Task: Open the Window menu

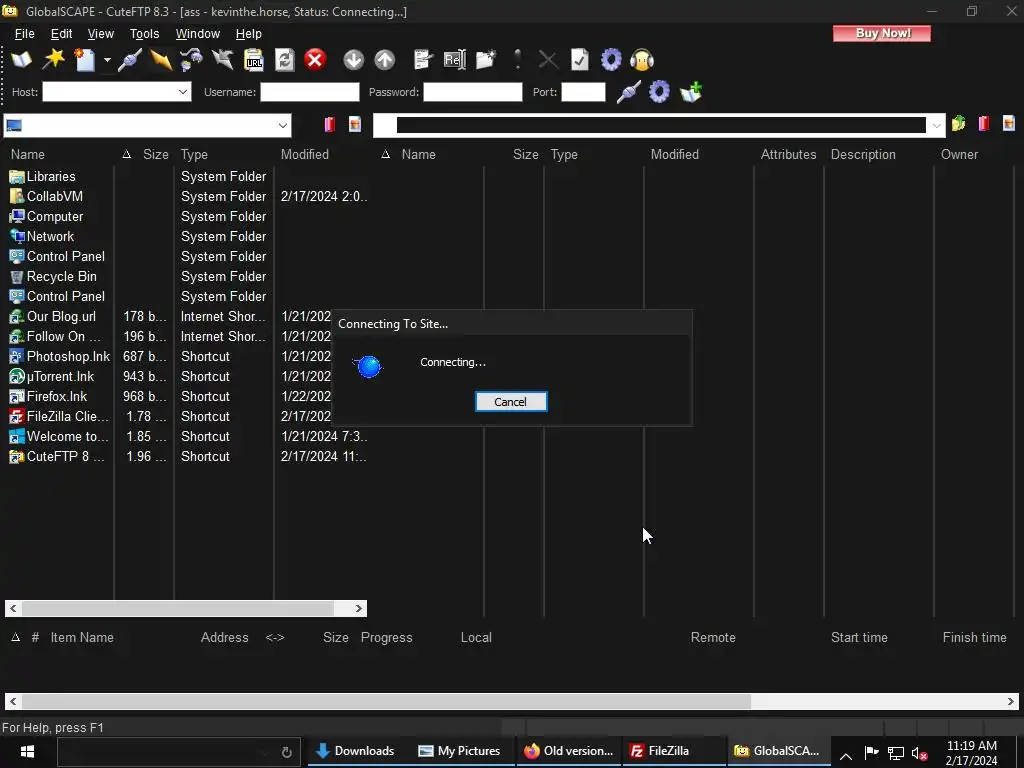Action: click(x=197, y=34)
